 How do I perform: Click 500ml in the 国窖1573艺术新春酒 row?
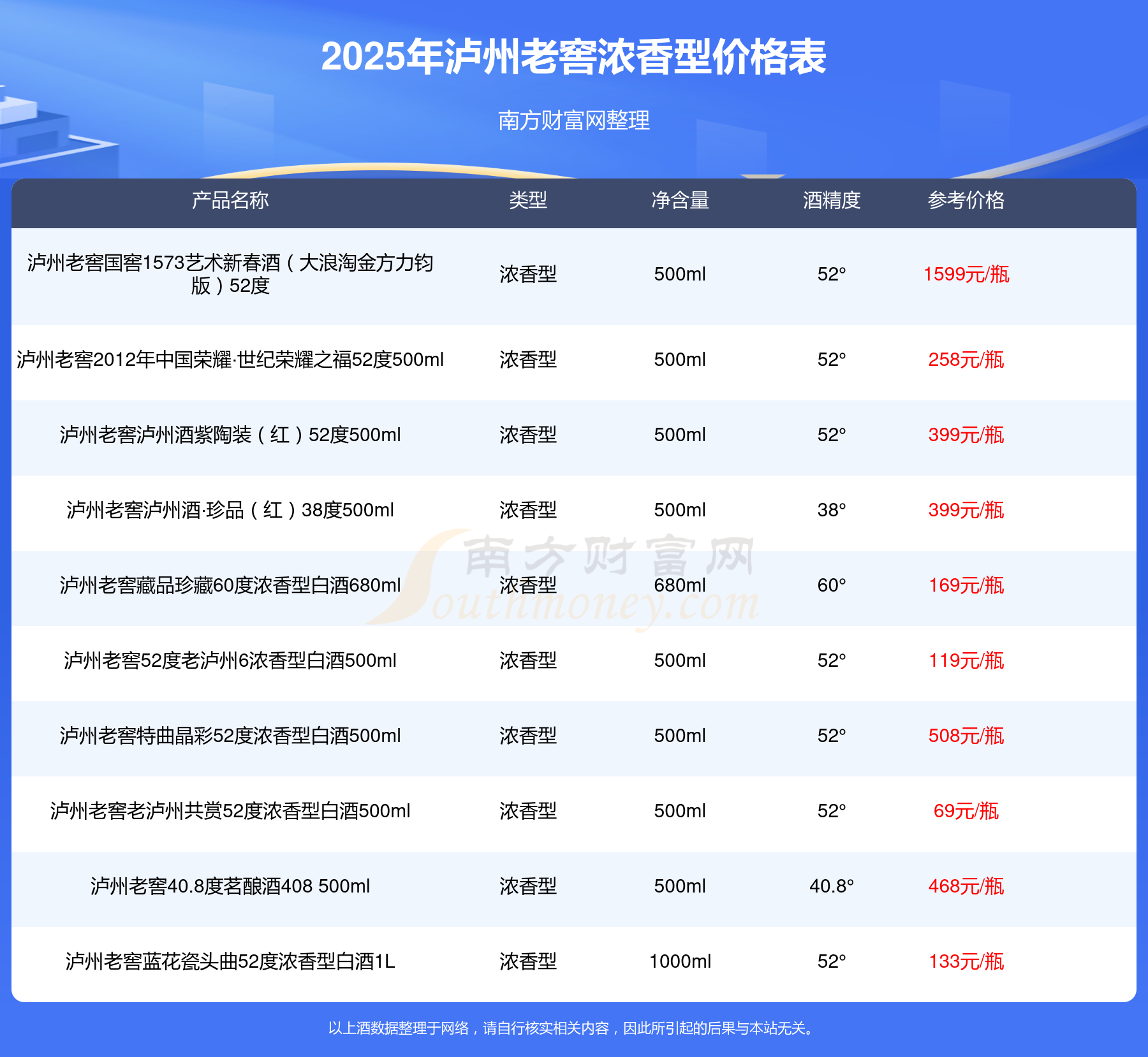click(x=680, y=274)
